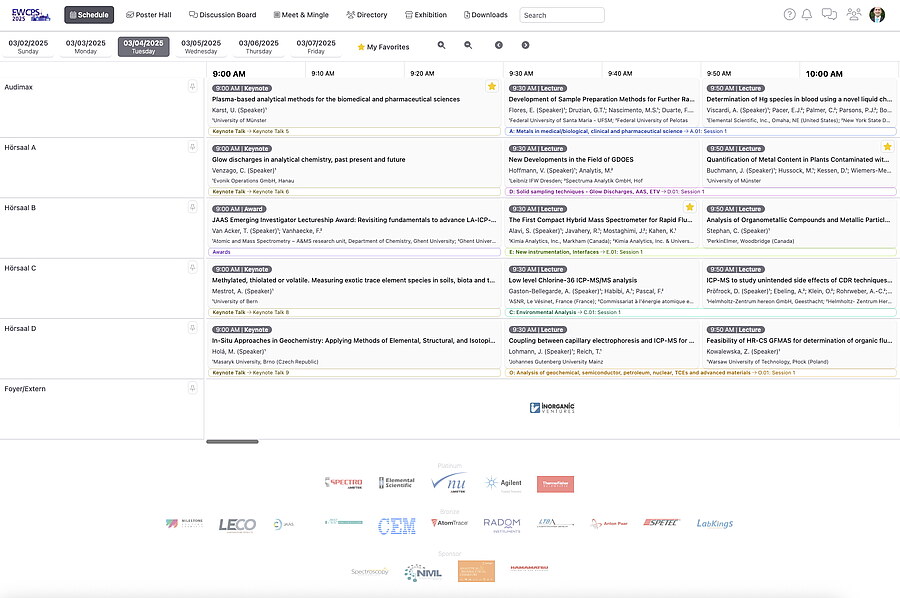Select date 03/04/2025 Tuesday

(143, 46)
